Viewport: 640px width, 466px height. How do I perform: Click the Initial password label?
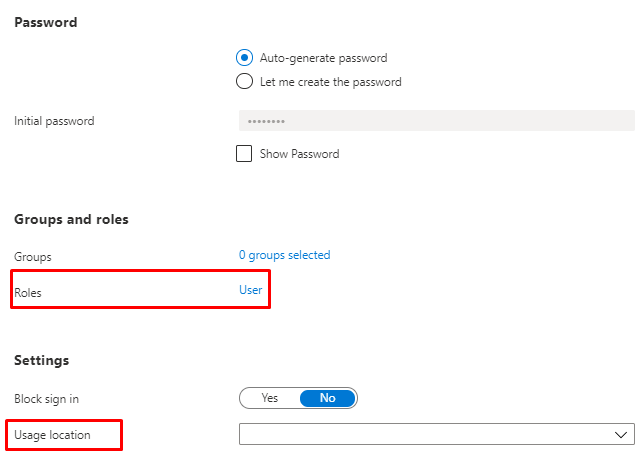click(54, 121)
